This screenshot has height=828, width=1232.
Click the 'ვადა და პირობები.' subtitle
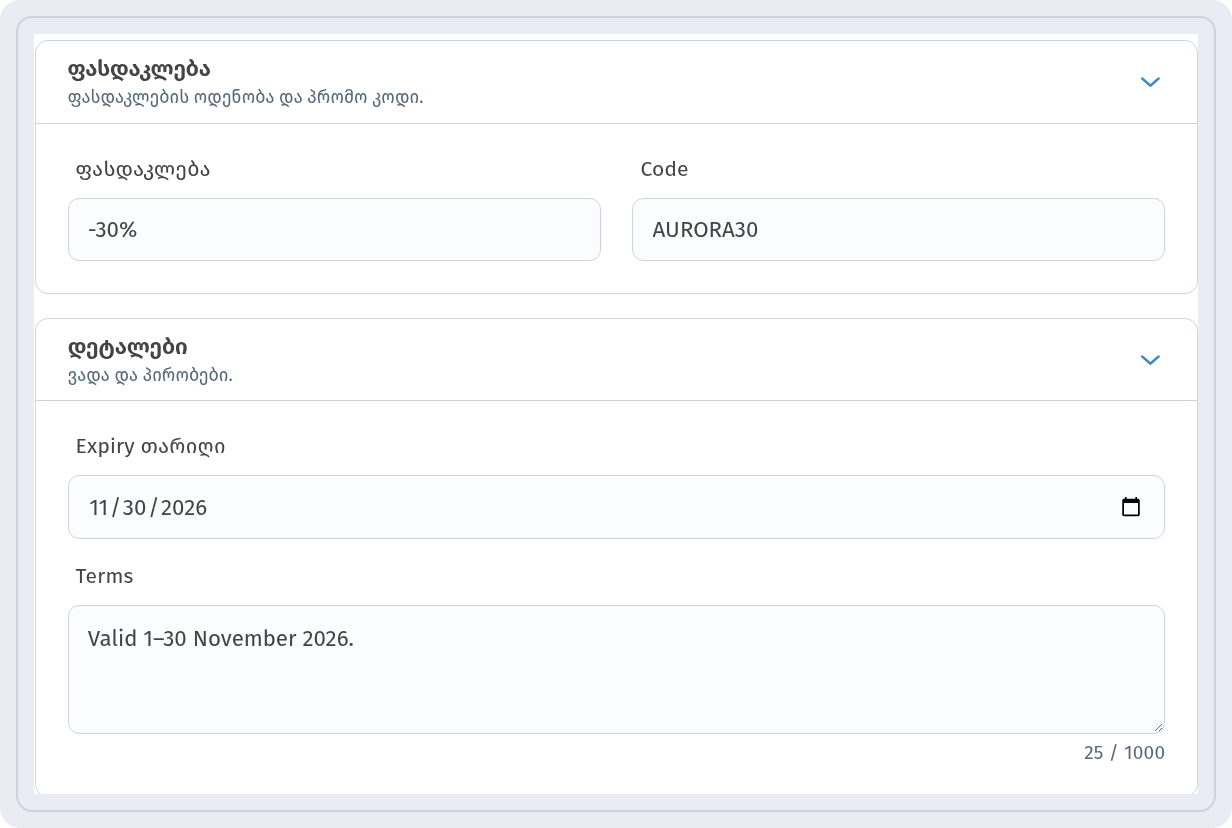pyautogui.click(x=150, y=376)
